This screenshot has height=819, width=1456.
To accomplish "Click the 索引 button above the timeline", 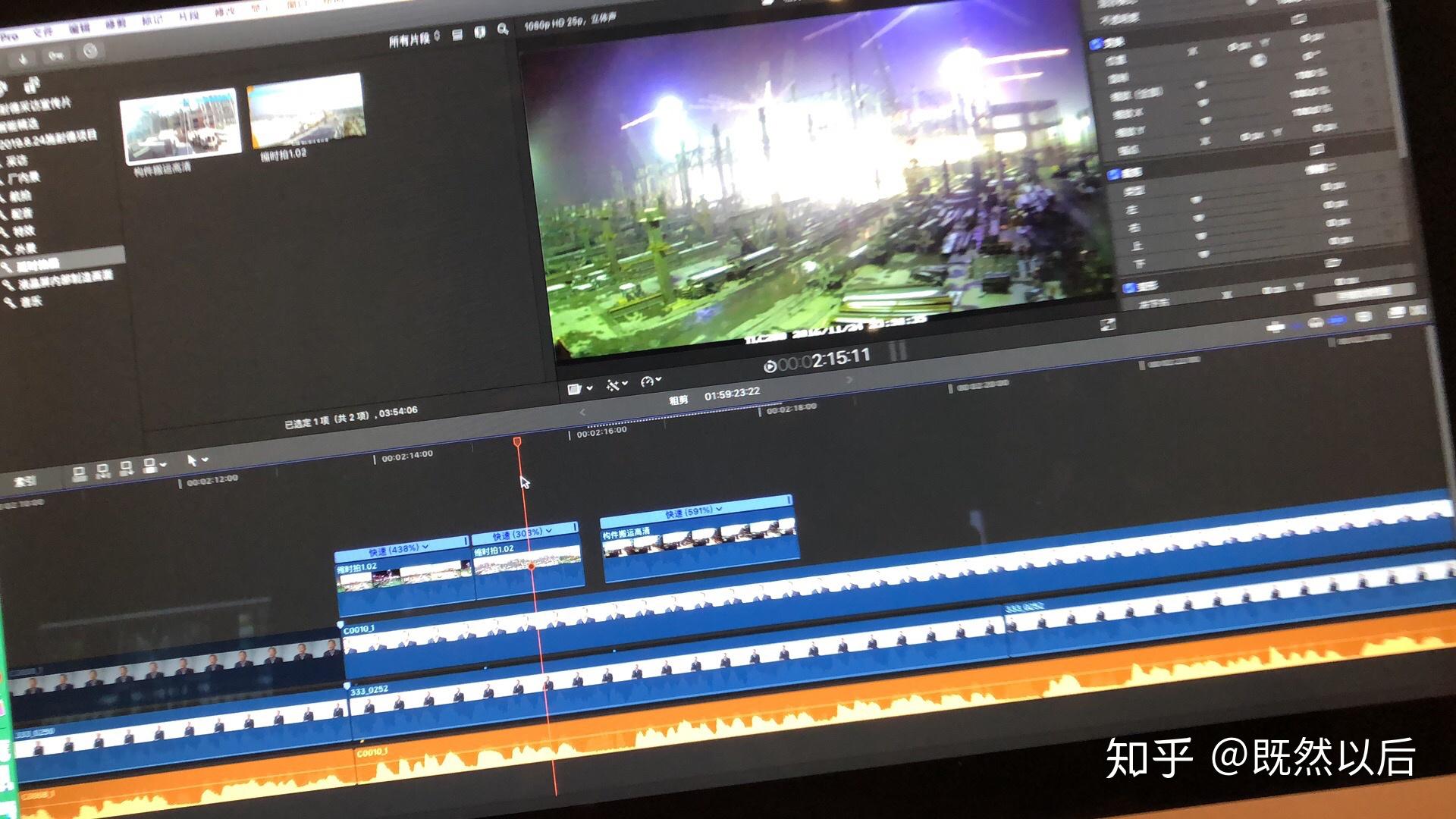I will 22,482.
